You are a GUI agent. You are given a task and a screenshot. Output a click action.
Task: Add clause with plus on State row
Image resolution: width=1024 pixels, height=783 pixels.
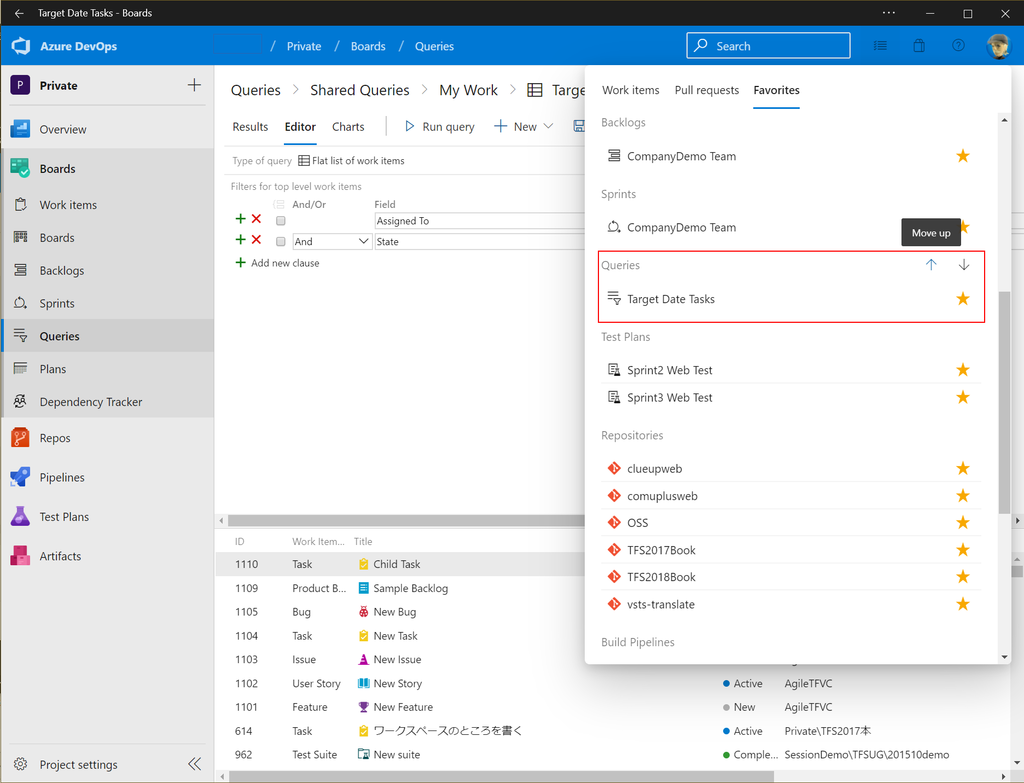pos(240,240)
